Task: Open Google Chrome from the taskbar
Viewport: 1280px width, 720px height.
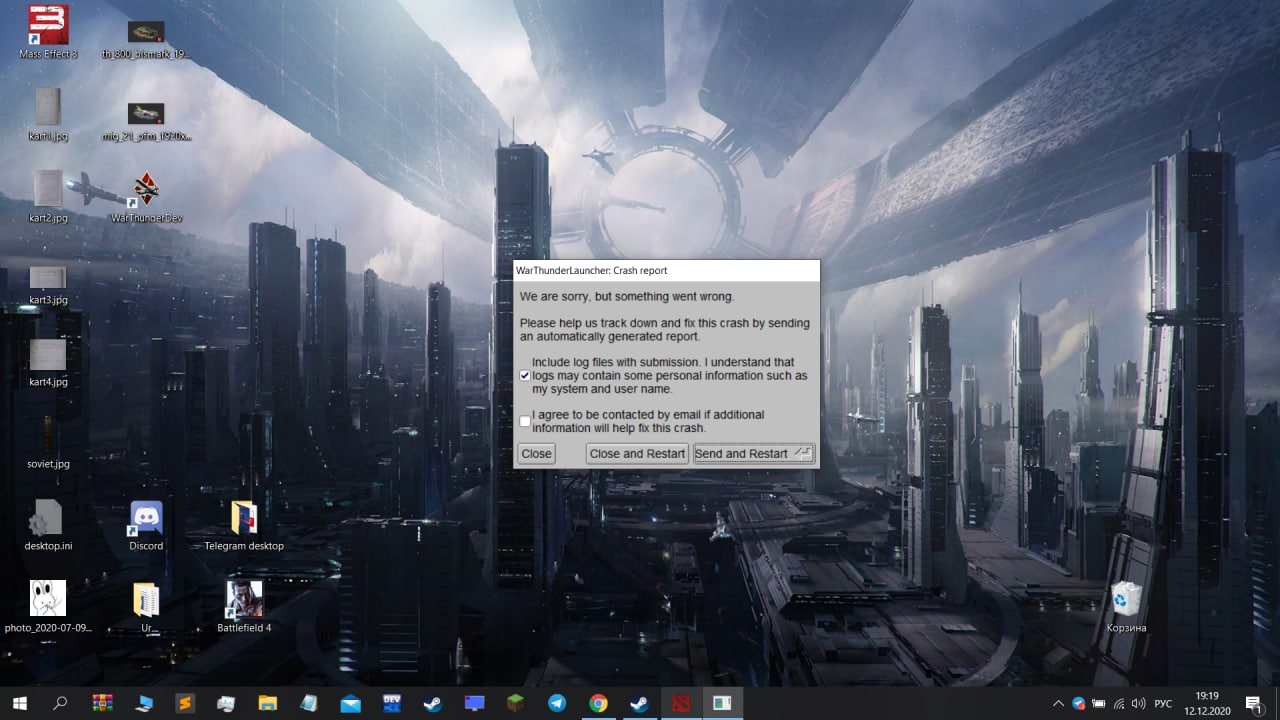Action: [598, 703]
